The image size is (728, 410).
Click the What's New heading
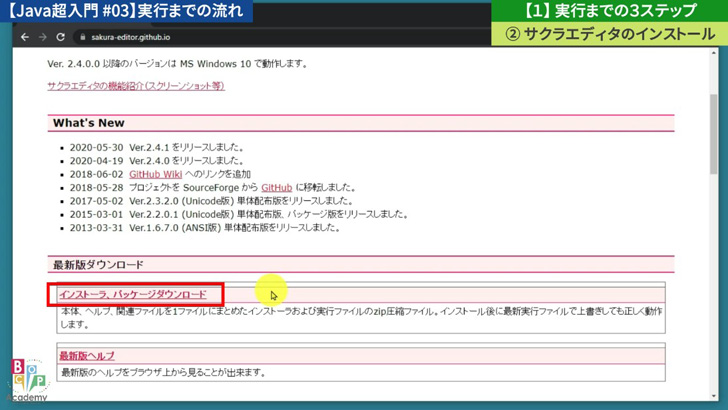pos(89,123)
